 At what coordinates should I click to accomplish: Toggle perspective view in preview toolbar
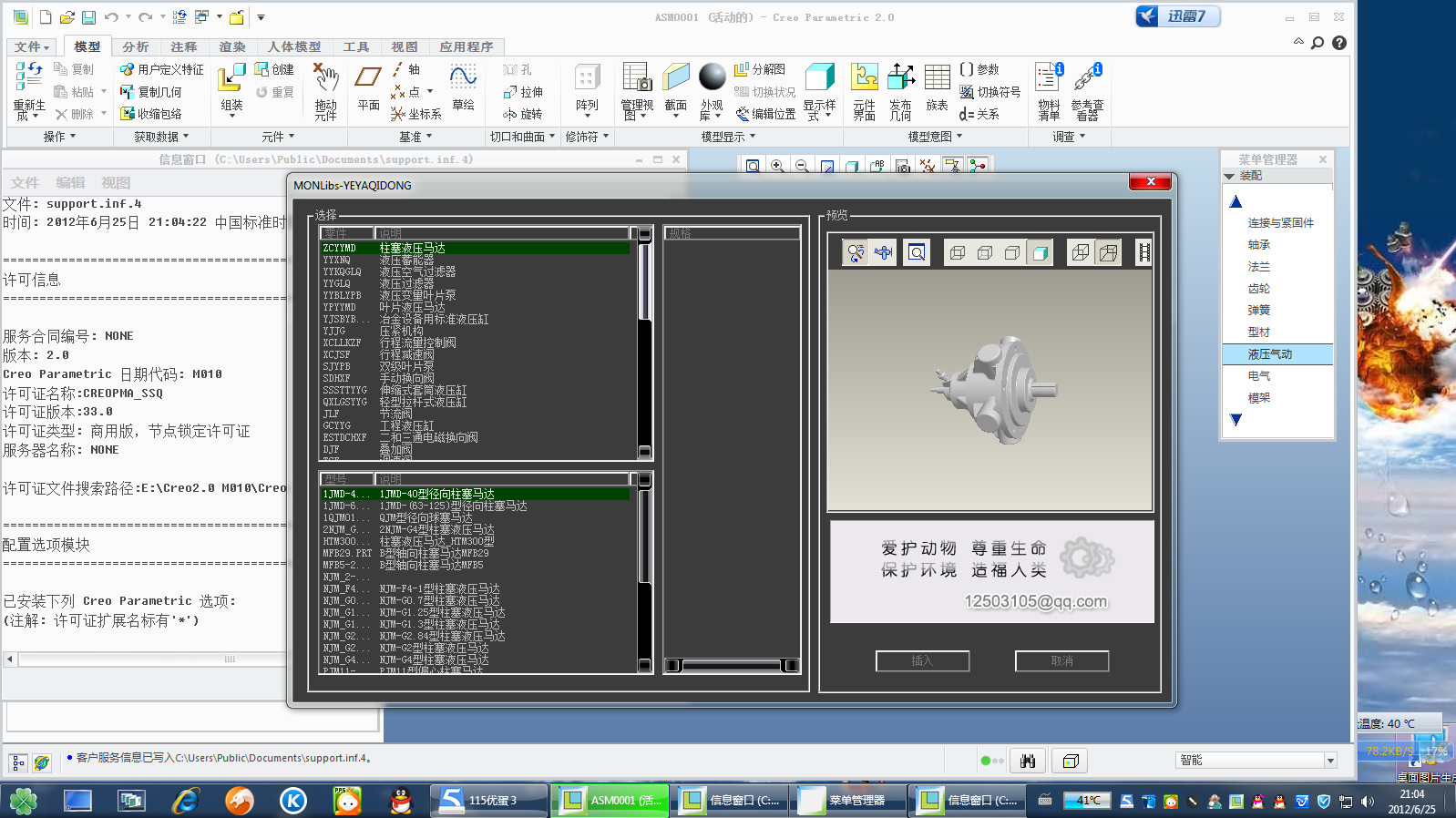point(1108,252)
